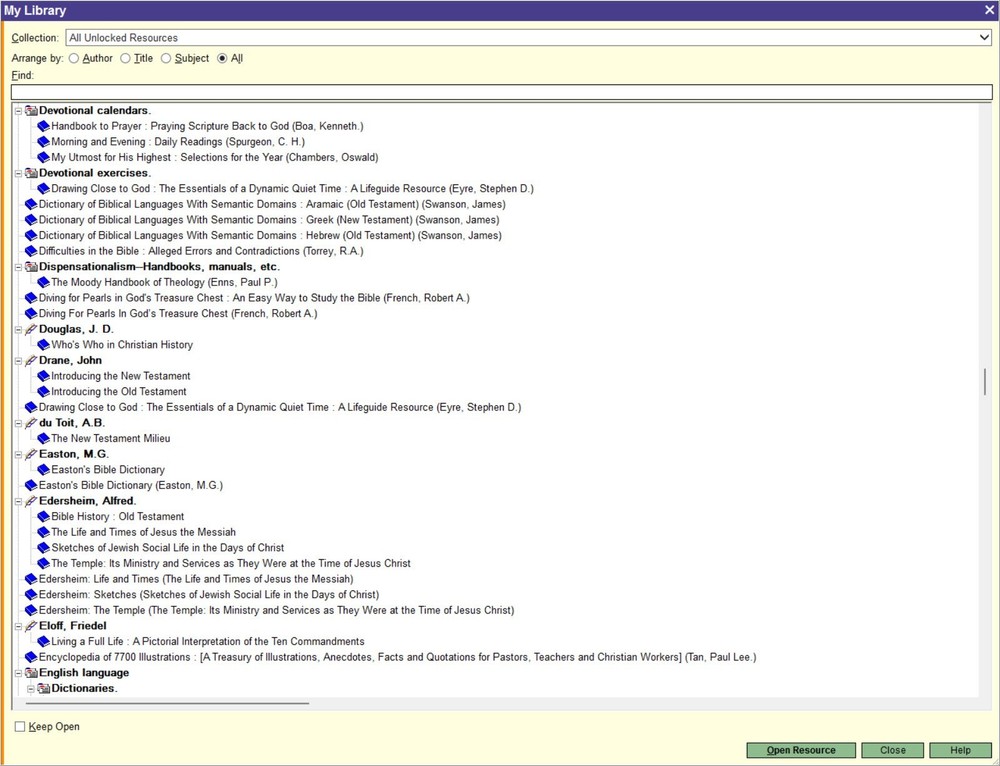Focus the Find text field

coord(501,92)
